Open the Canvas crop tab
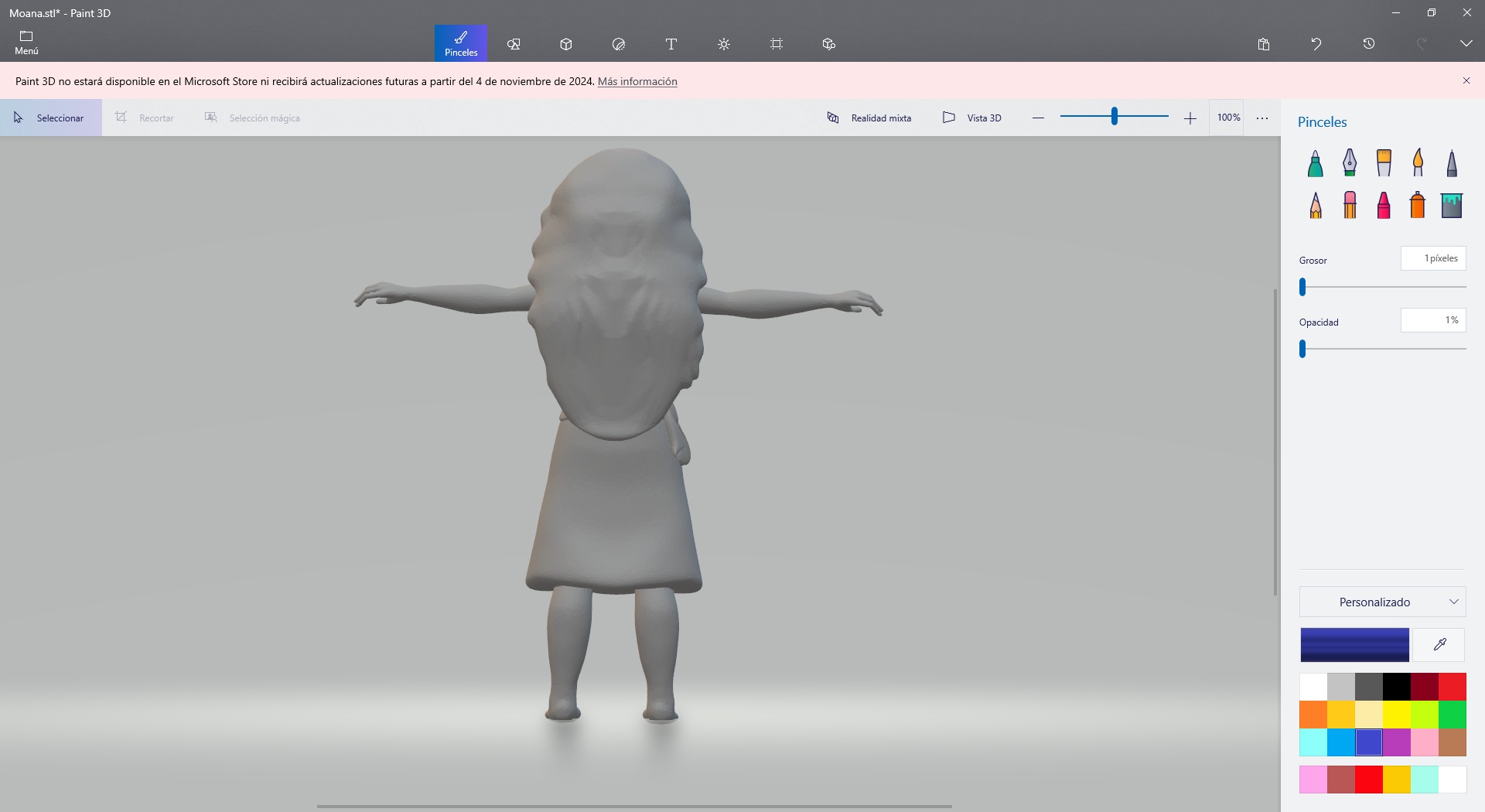Screen dimensions: 1485x812 pyautogui.click(x=777, y=44)
